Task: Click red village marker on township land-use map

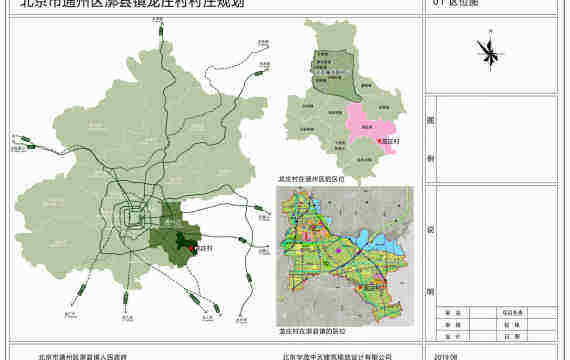Action: coord(360,287)
